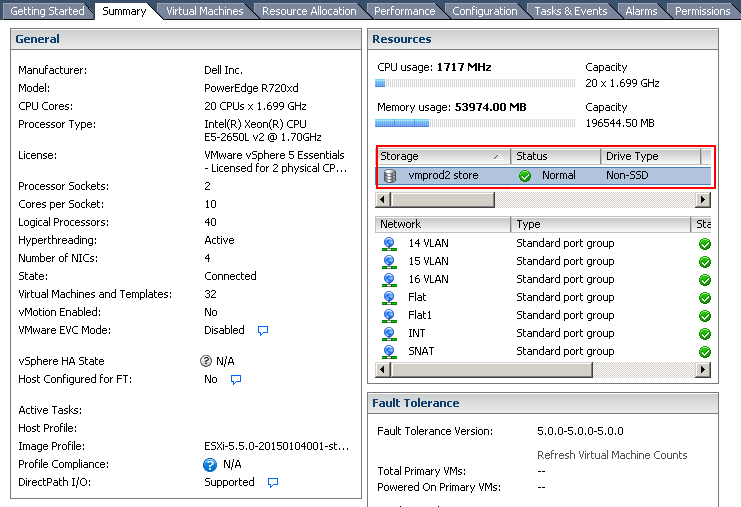Screen dimensions: 741x507
Task: Select the INT network name
Action: click(x=416, y=334)
